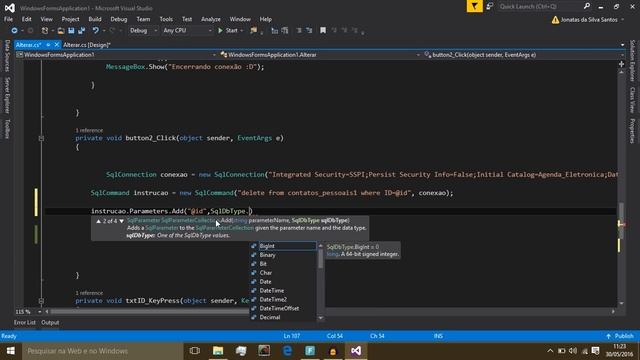Click the IntelliSense list scroll down arrow

tap(320, 318)
